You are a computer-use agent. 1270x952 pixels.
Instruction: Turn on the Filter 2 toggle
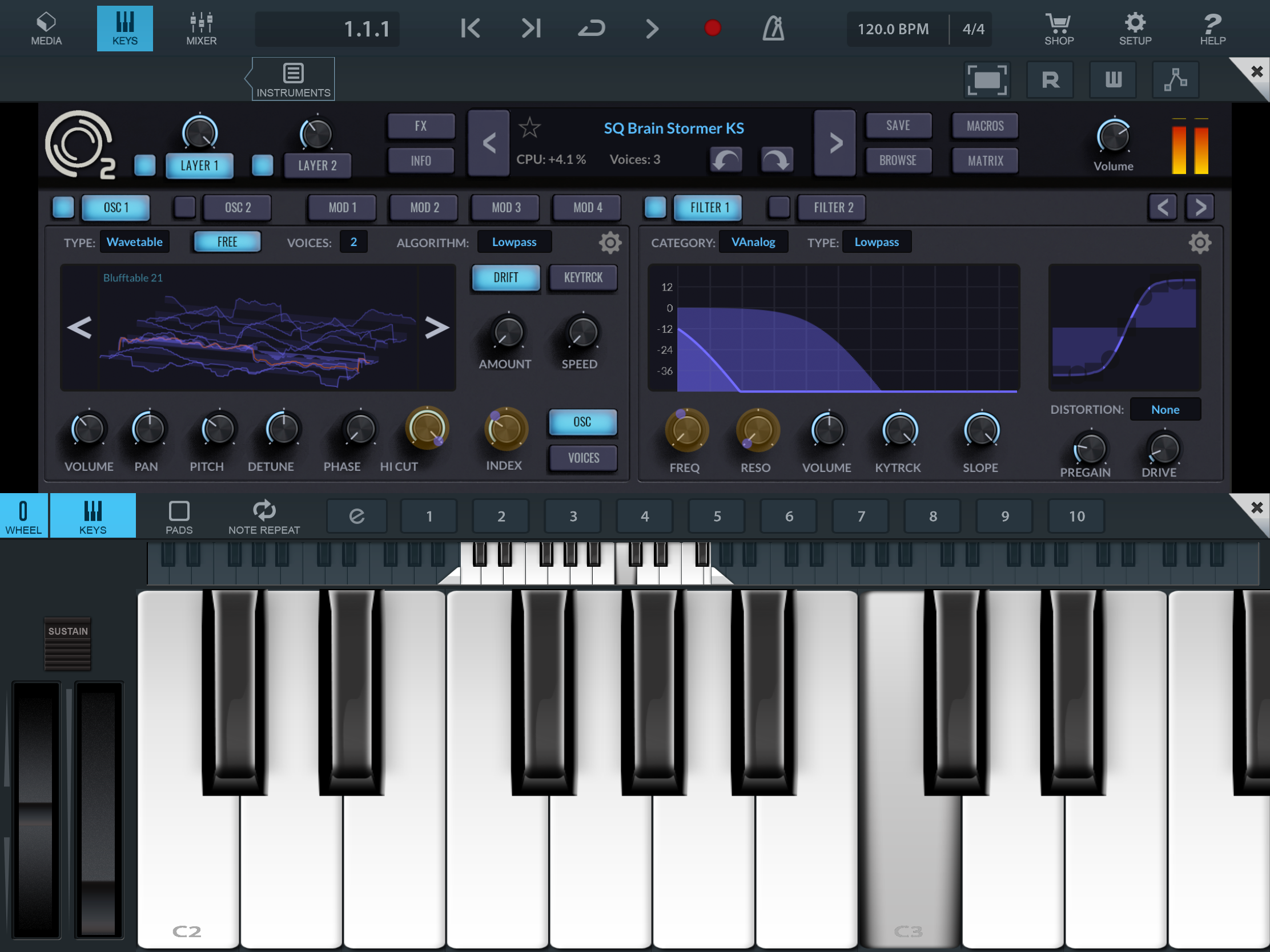pos(778,207)
